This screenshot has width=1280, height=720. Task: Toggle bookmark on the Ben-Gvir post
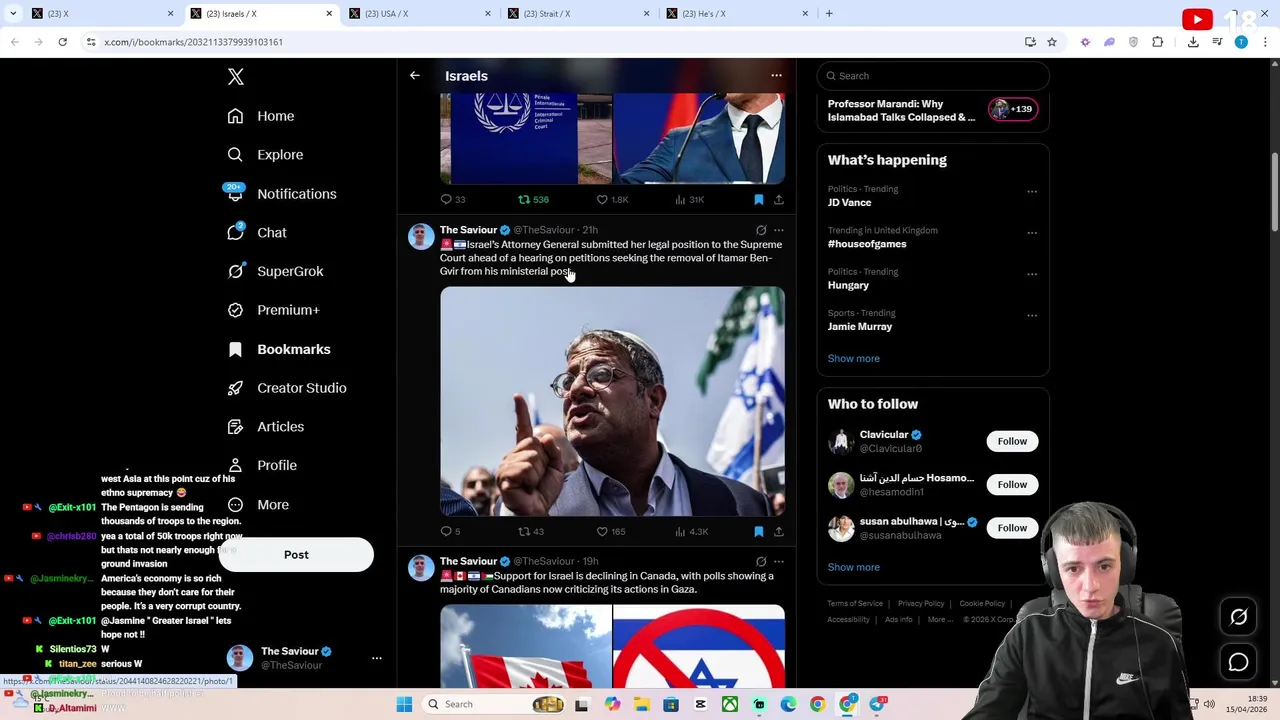click(x=758, y=532)
